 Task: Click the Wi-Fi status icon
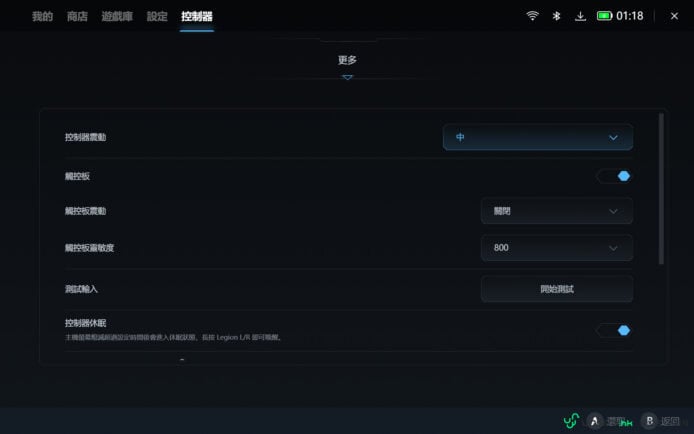point(532,16)
